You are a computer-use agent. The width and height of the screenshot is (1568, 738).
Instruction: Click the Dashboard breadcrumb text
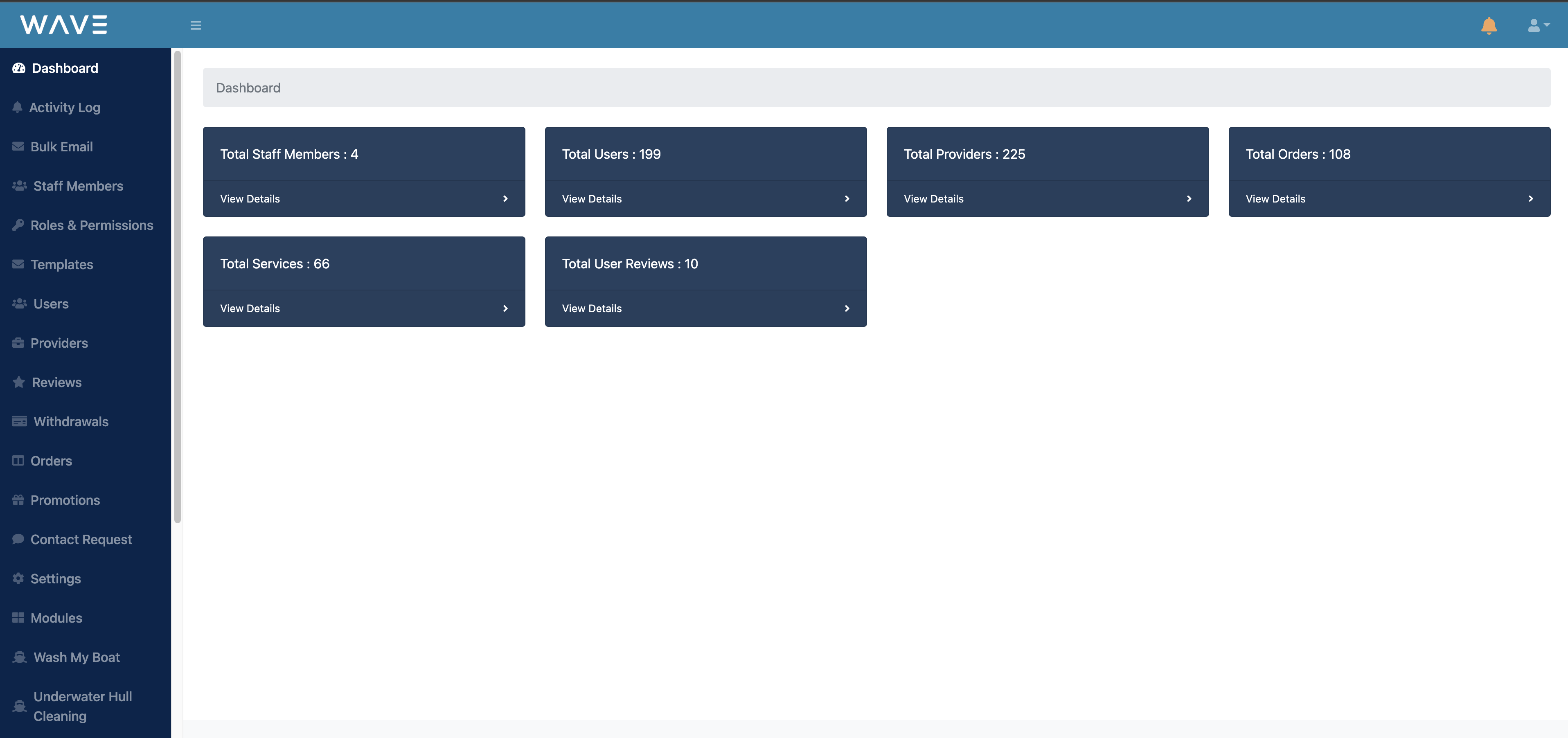(x=248, y=88)
